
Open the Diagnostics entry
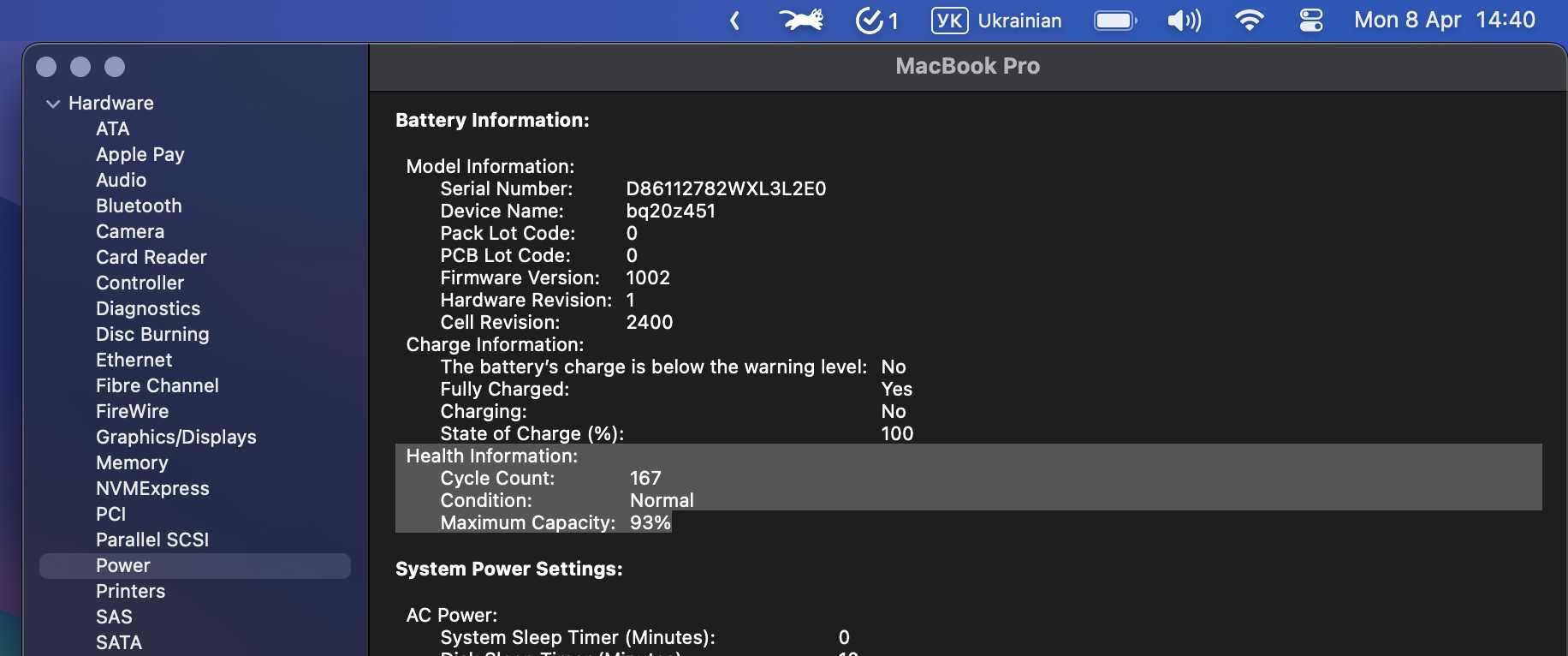point(148,308)
